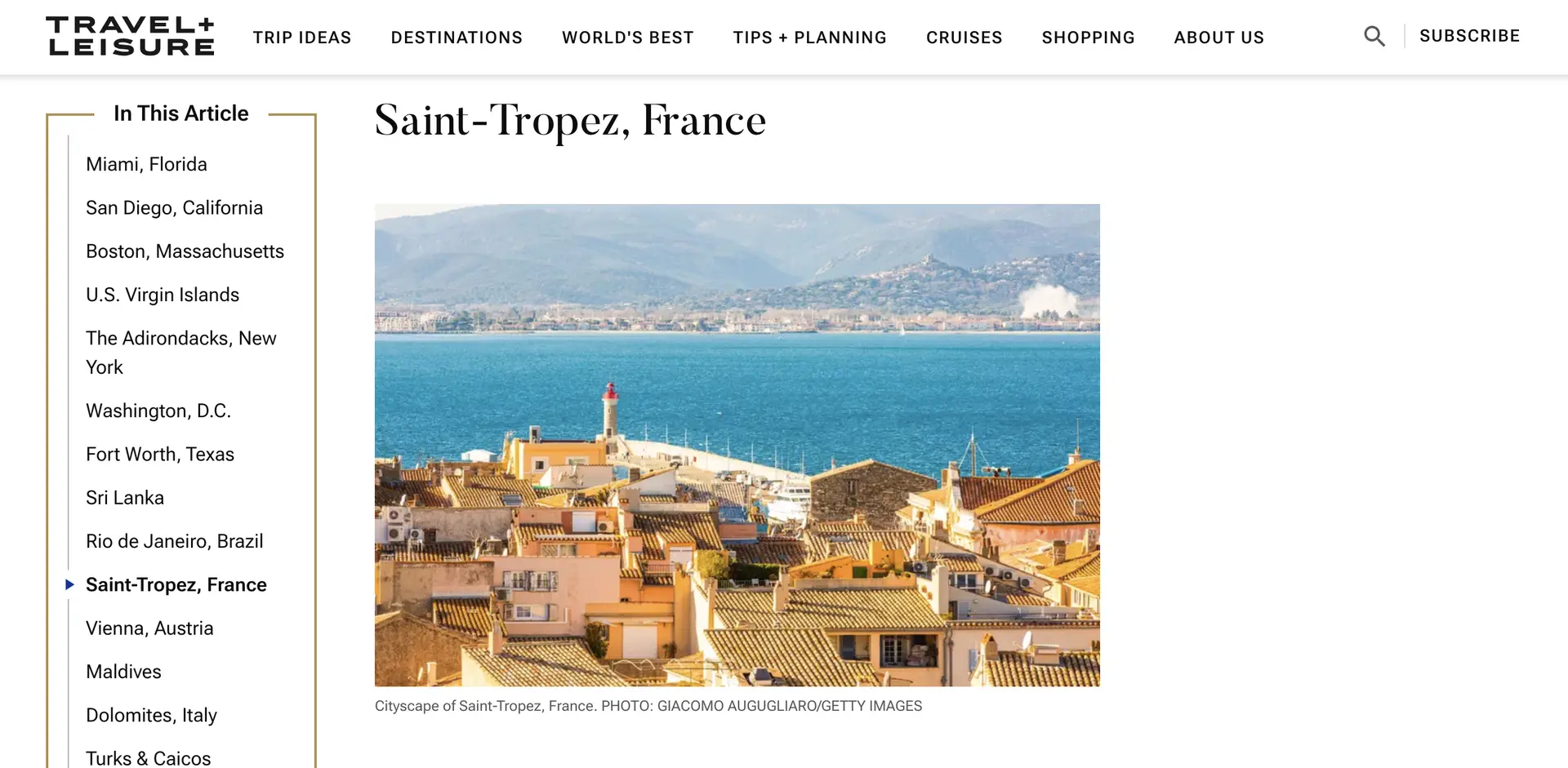The height and width of the screenshot is (768, 1568).
Task: Jump to Vienna, Austria section
Action: point(149,628)
